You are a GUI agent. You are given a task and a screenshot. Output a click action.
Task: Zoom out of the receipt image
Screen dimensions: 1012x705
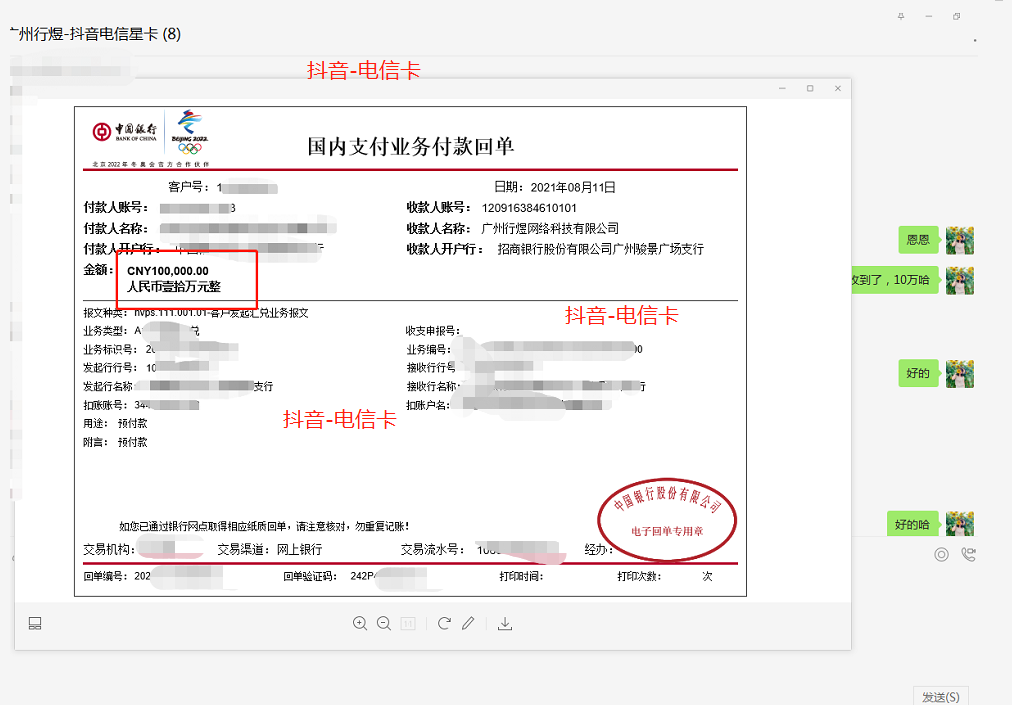click(x=384, y=624)
